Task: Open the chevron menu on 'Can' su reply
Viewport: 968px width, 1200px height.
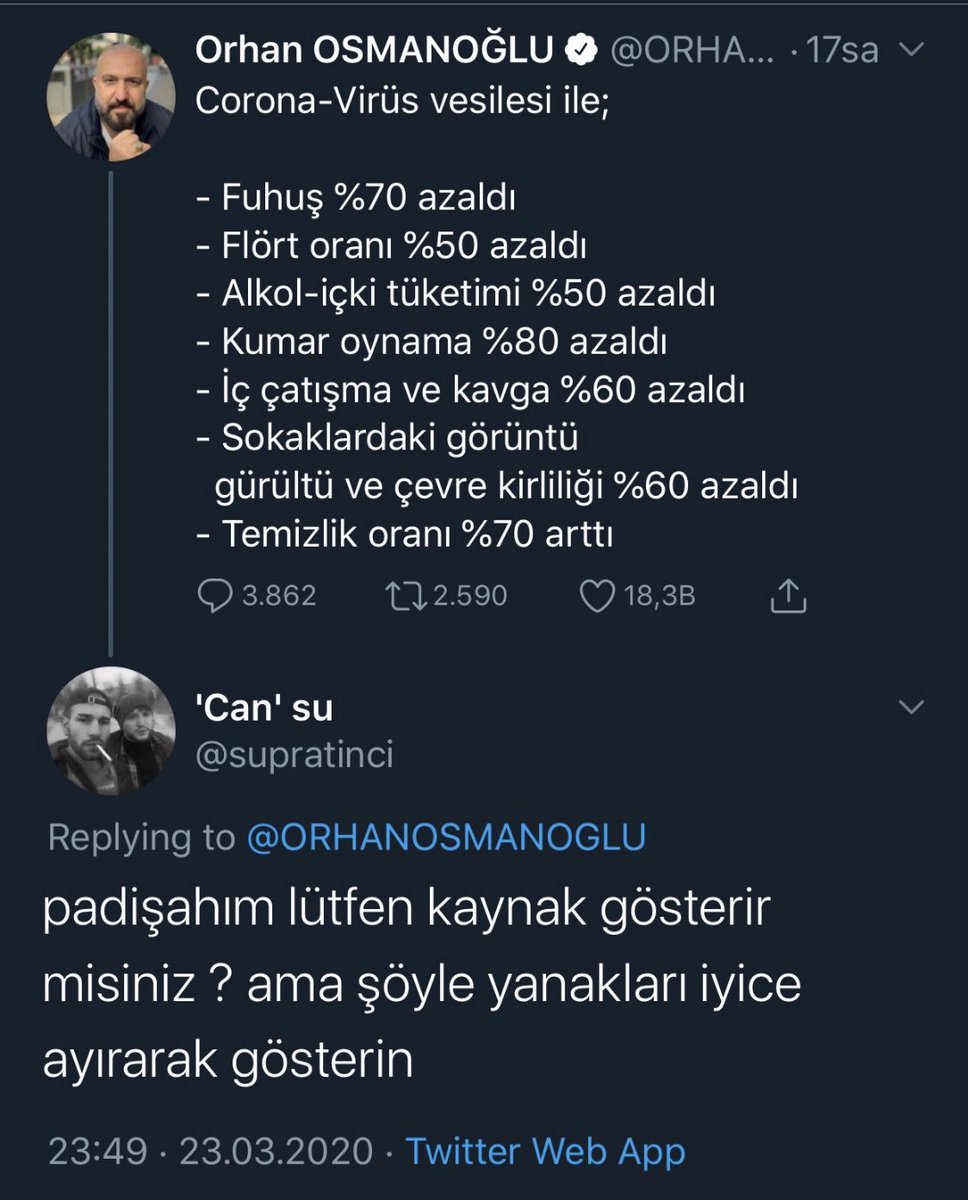Action: click(x=913, y=708)
